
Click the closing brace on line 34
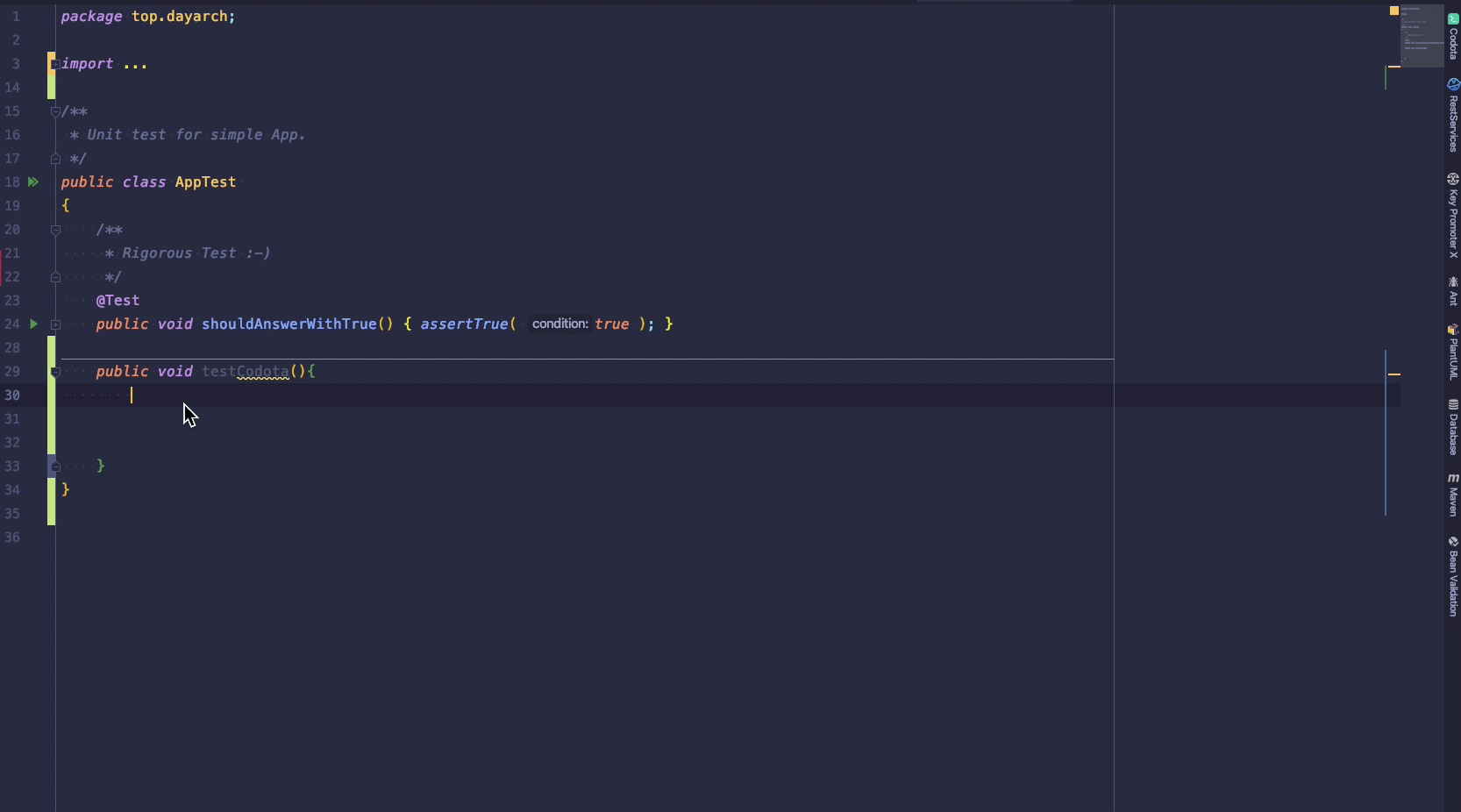(65, 489)
